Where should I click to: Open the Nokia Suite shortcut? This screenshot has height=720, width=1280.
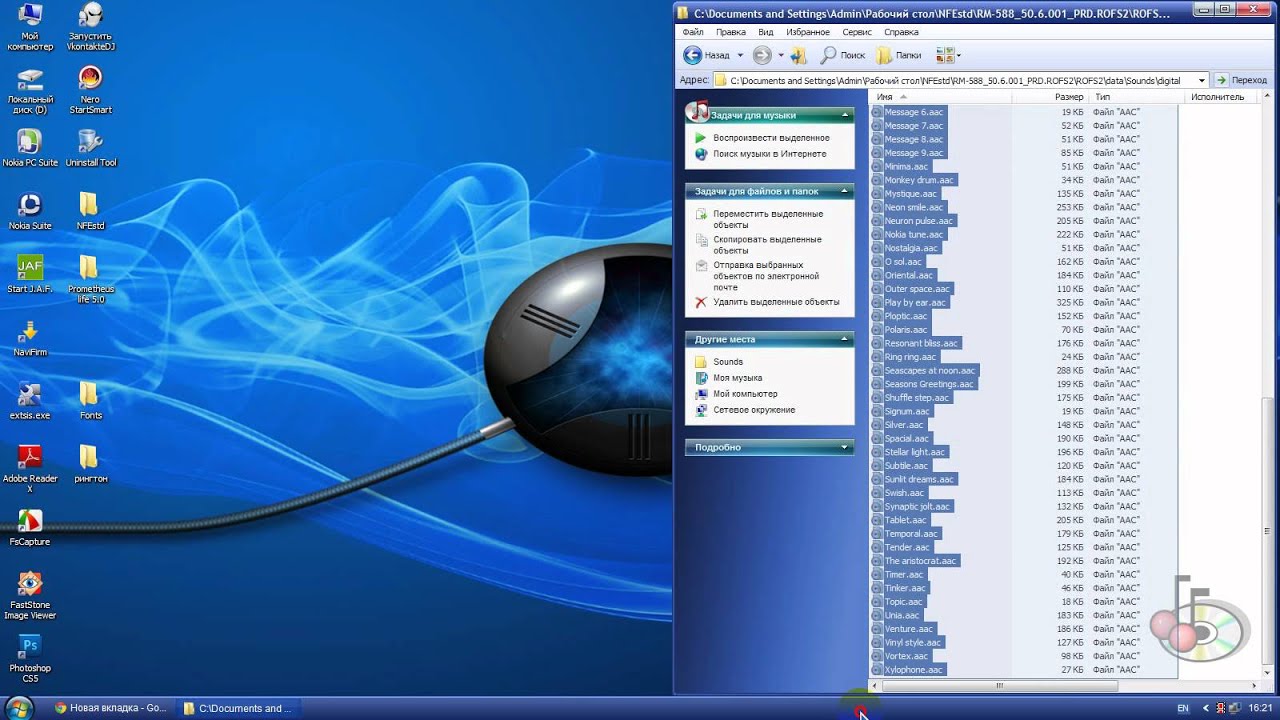click(x=30, y=211)
